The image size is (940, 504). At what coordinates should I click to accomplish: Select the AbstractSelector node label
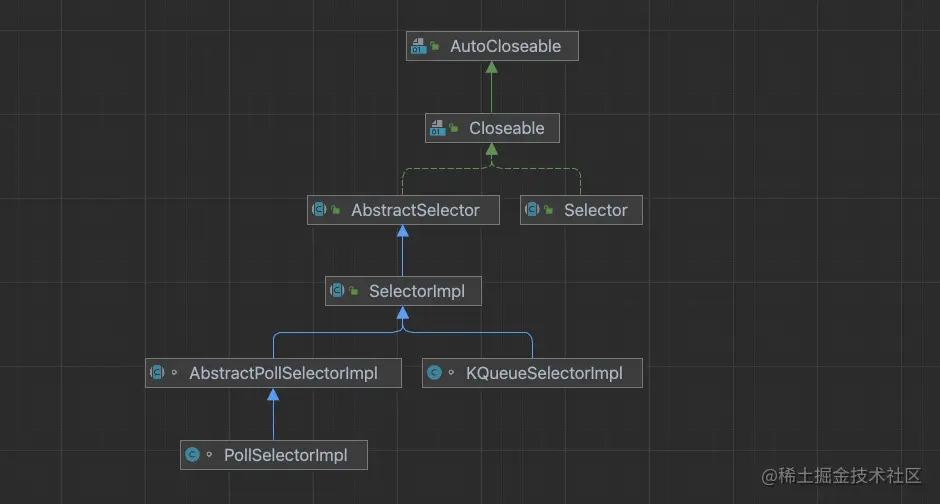[x=415, y=210]
